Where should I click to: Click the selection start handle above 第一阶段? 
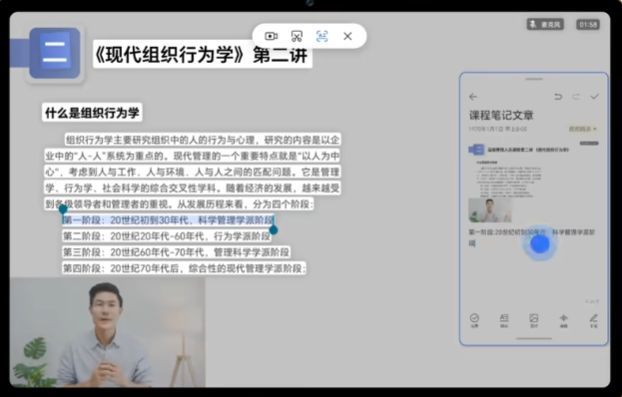point(63,209)
